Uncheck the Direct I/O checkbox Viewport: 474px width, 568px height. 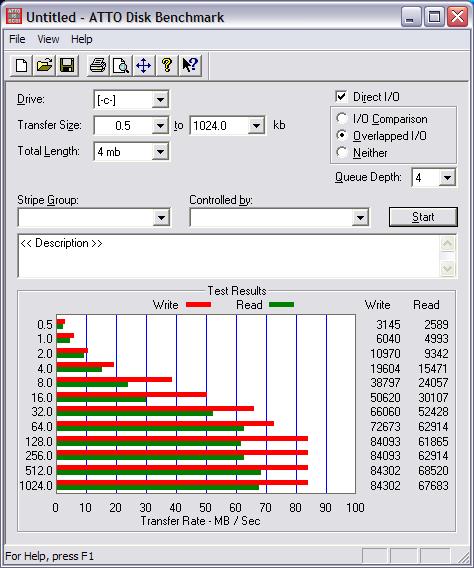(x=341, y=96)
